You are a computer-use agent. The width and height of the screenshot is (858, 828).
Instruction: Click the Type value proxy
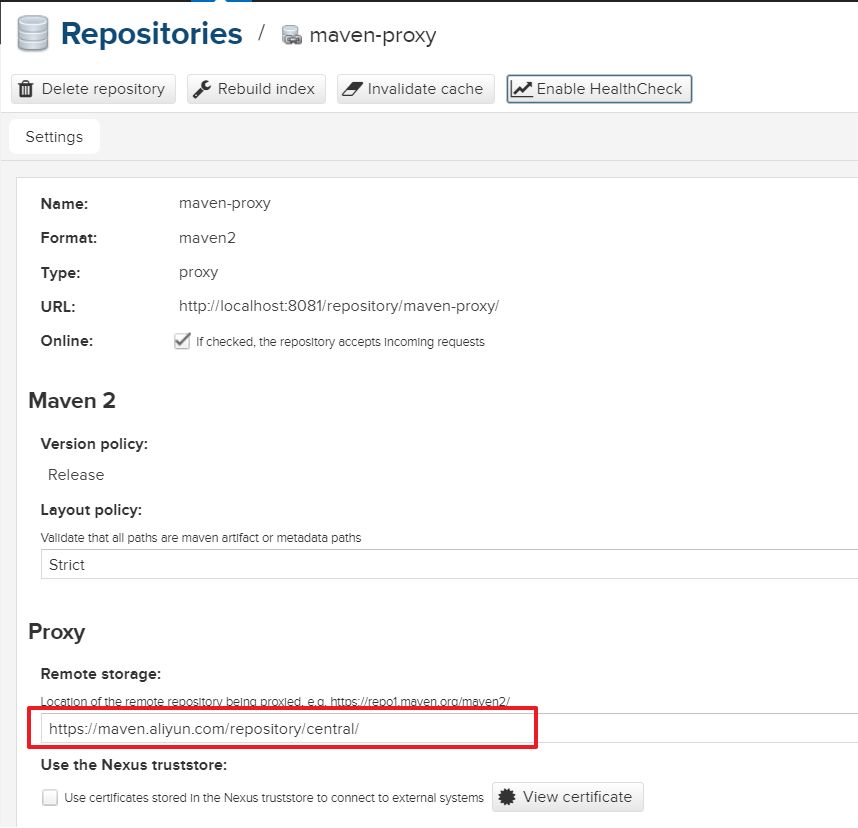pos(199,272)
